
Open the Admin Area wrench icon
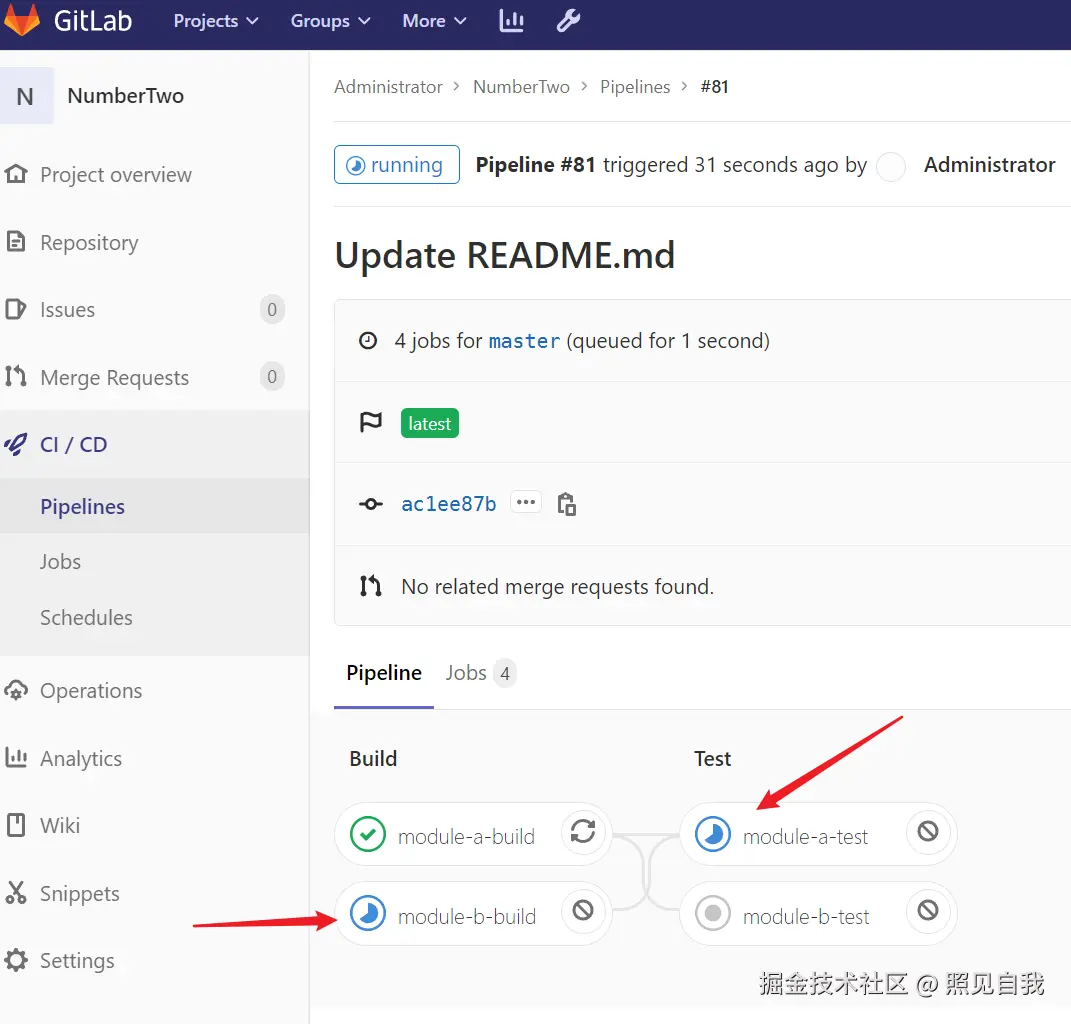[568, 21]
